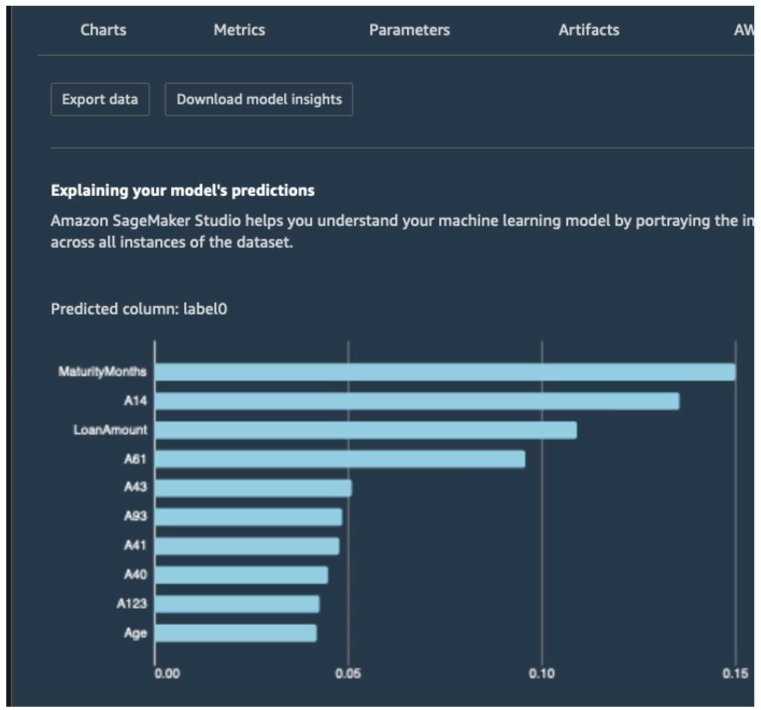The height and width of the screenshot is (710, 761).
Task: Click the Export data button
Action: (x=100, y=99)
